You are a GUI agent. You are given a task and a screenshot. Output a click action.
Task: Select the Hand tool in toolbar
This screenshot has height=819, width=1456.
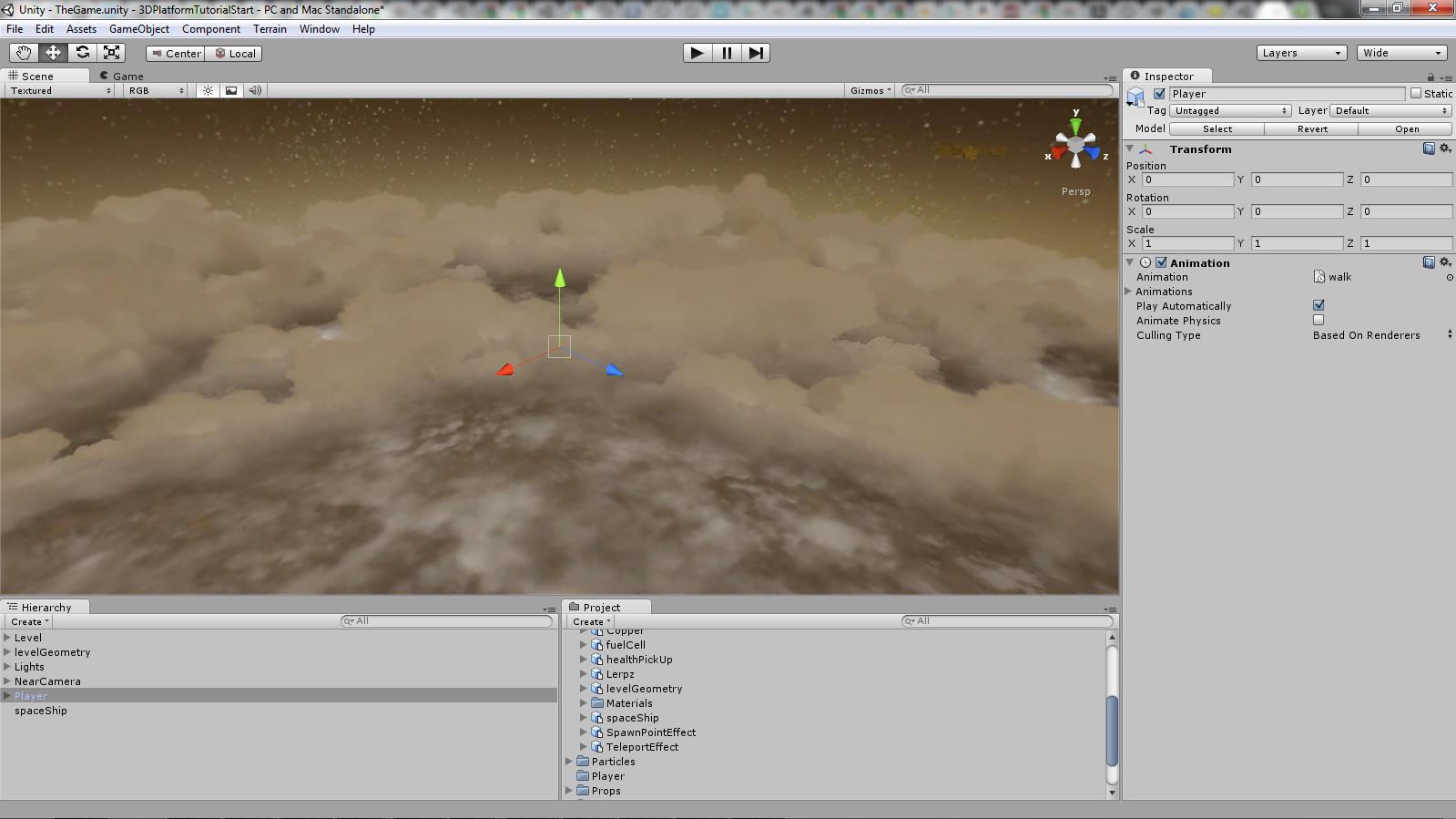[x=24, y=53]
